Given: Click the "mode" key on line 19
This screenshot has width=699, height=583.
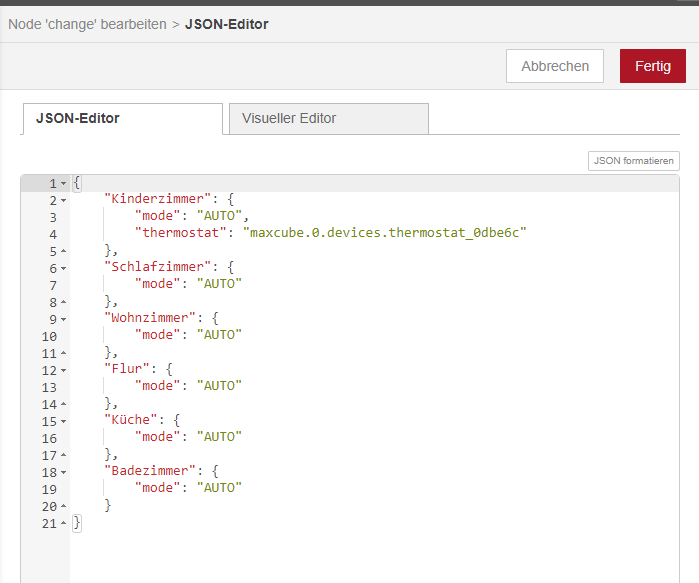Looking at the screenshot, I should pos(157,488).
